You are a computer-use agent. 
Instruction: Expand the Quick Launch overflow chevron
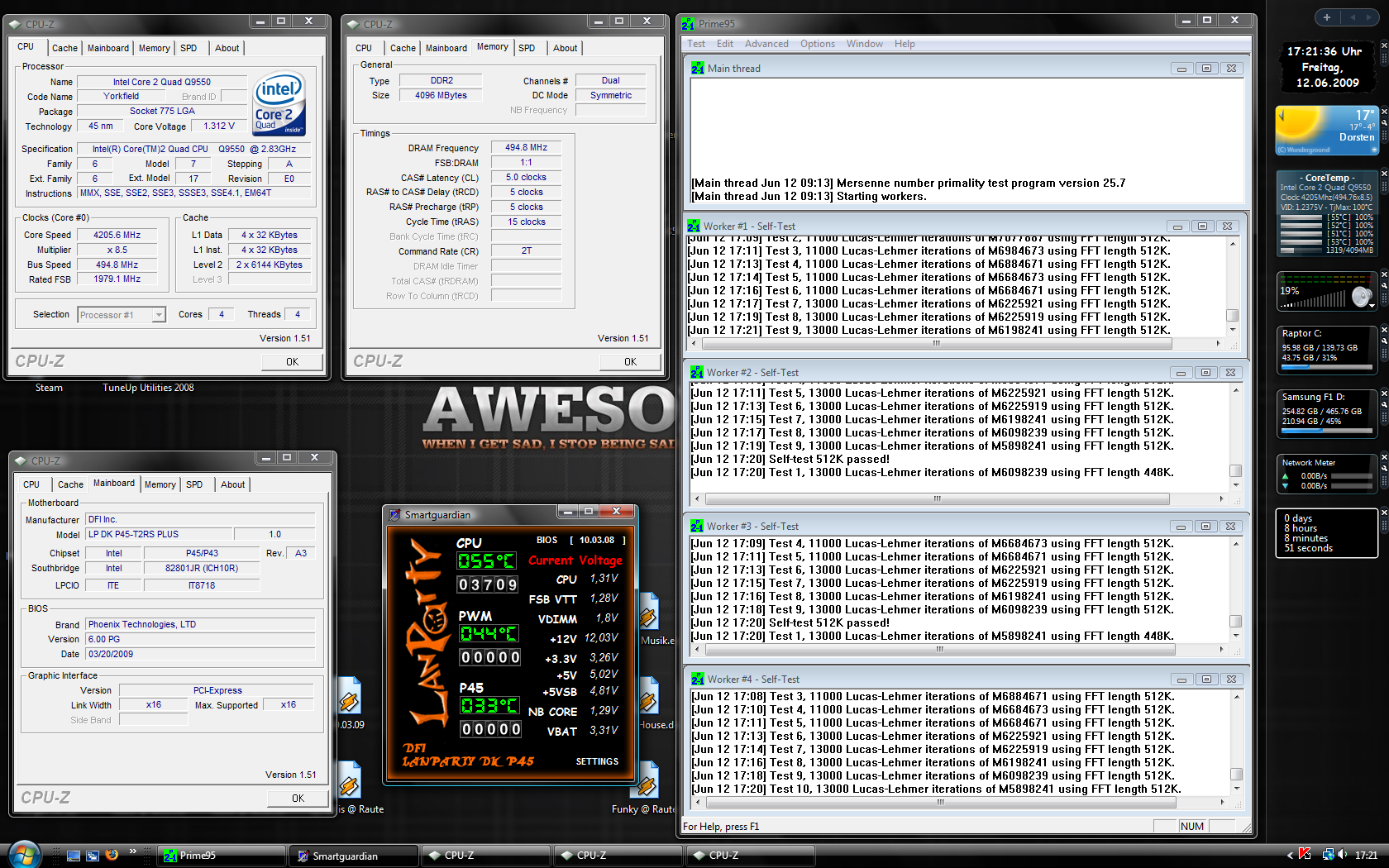132,851
